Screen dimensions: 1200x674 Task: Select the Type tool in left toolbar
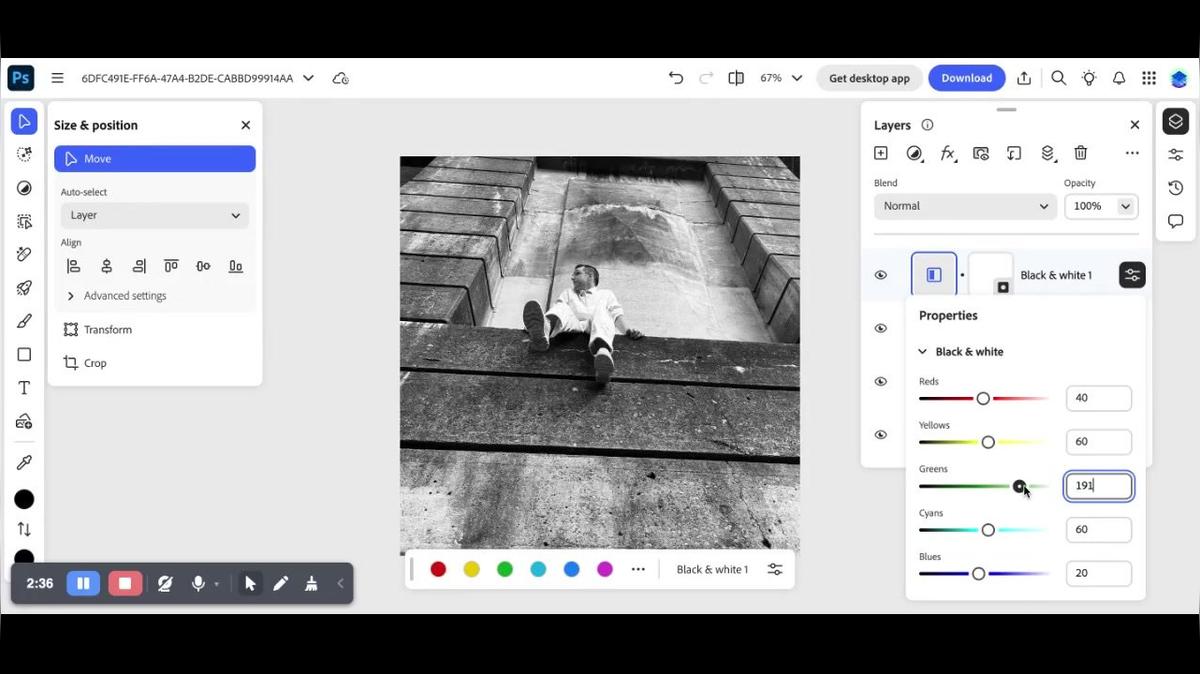coord(24,388)
